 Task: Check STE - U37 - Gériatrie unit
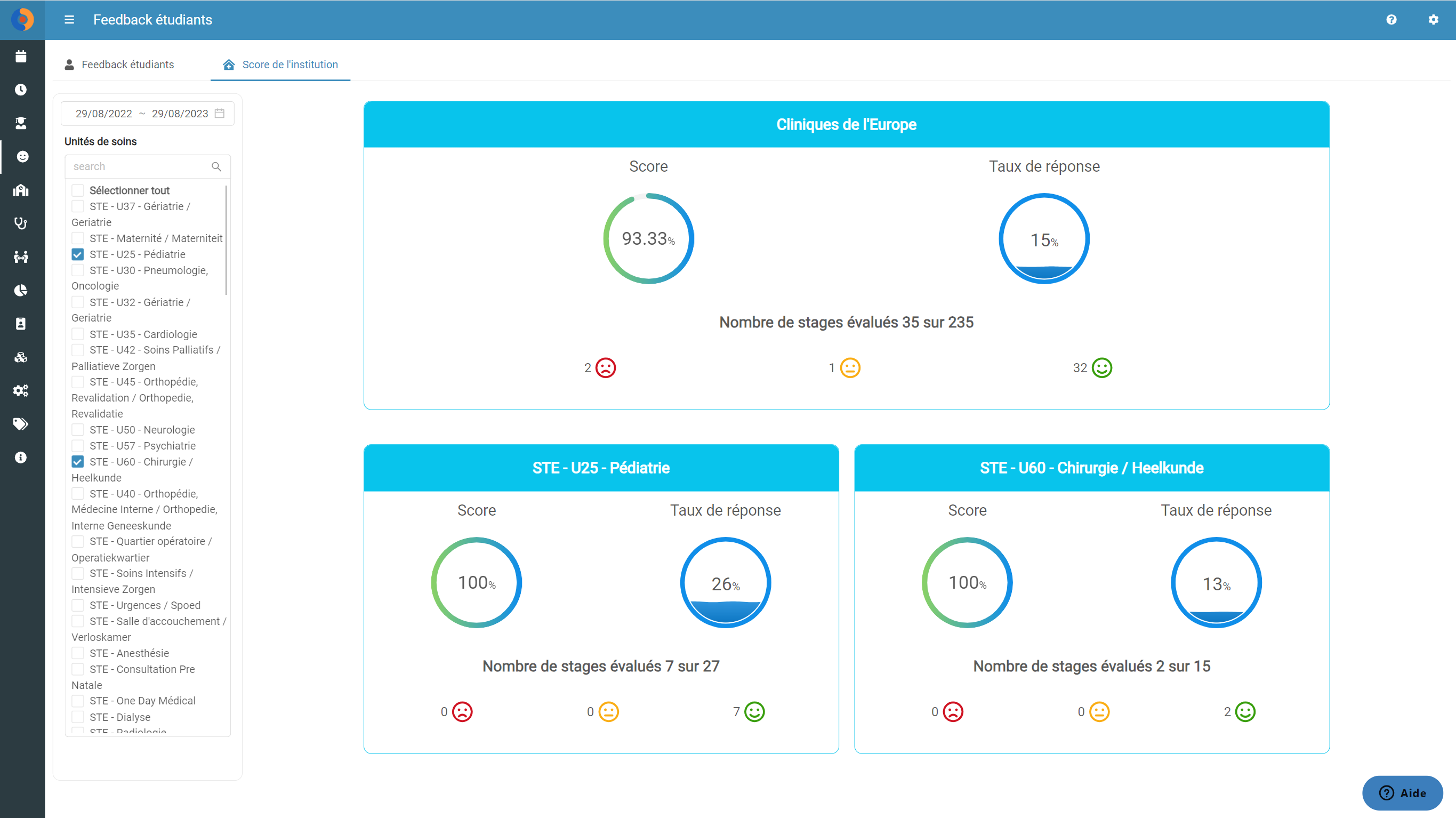pos(78,206)
